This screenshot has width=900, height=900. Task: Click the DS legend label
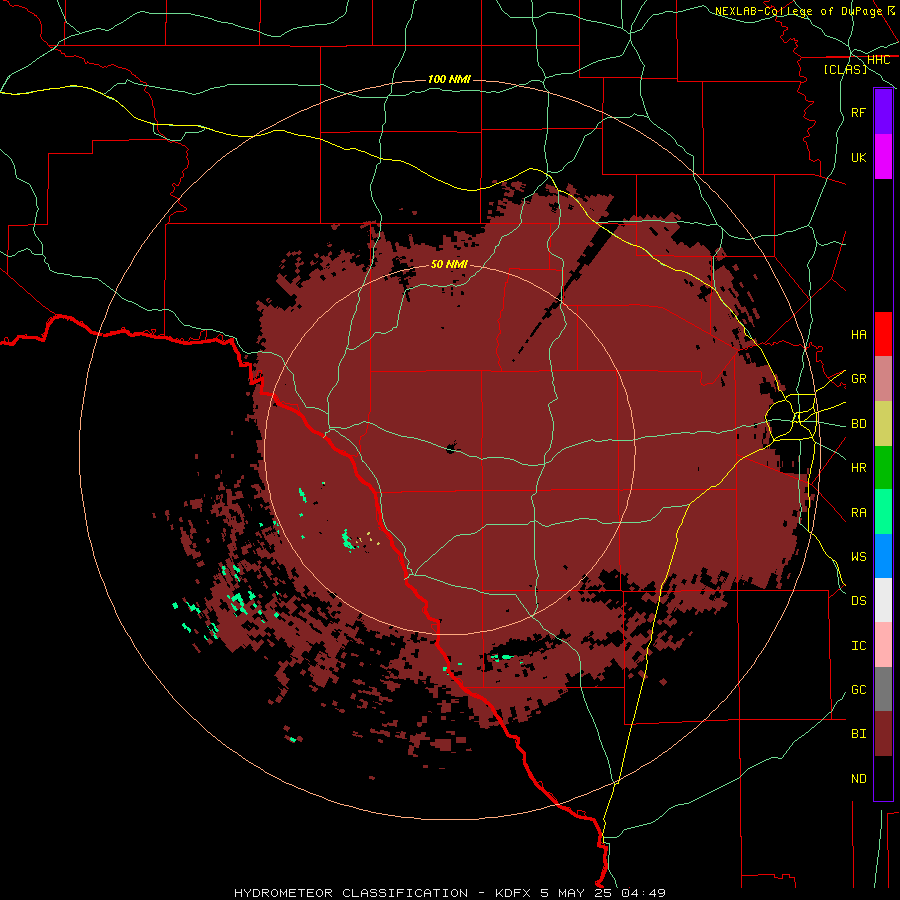point(859,600)
